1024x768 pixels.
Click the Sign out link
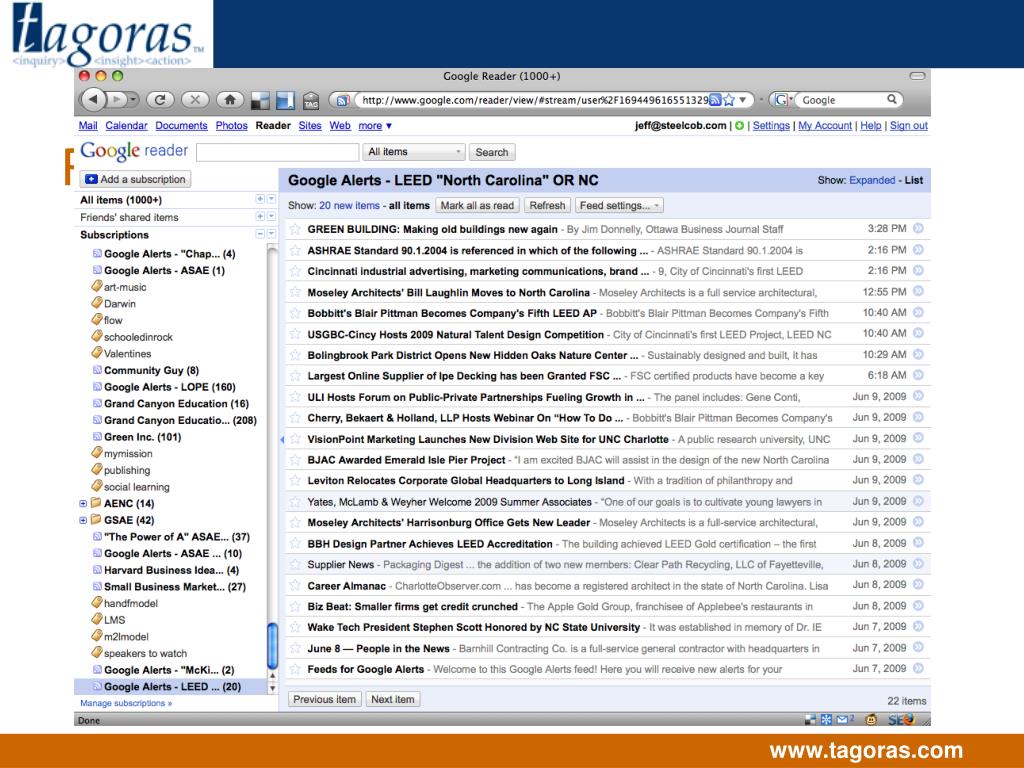point(908,125)
